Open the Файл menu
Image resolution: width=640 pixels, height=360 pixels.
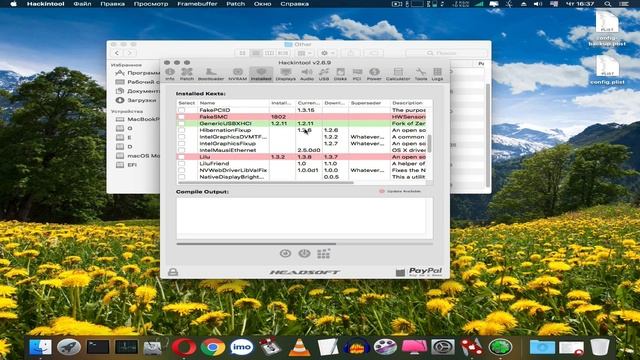tap(82, 4)
